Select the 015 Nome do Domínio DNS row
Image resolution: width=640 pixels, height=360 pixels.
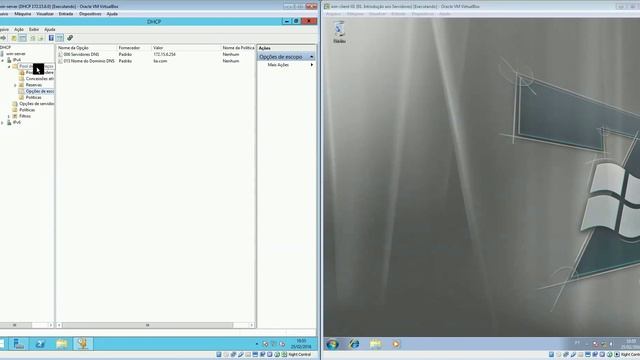pyautogui.click(x=156, y=61)
